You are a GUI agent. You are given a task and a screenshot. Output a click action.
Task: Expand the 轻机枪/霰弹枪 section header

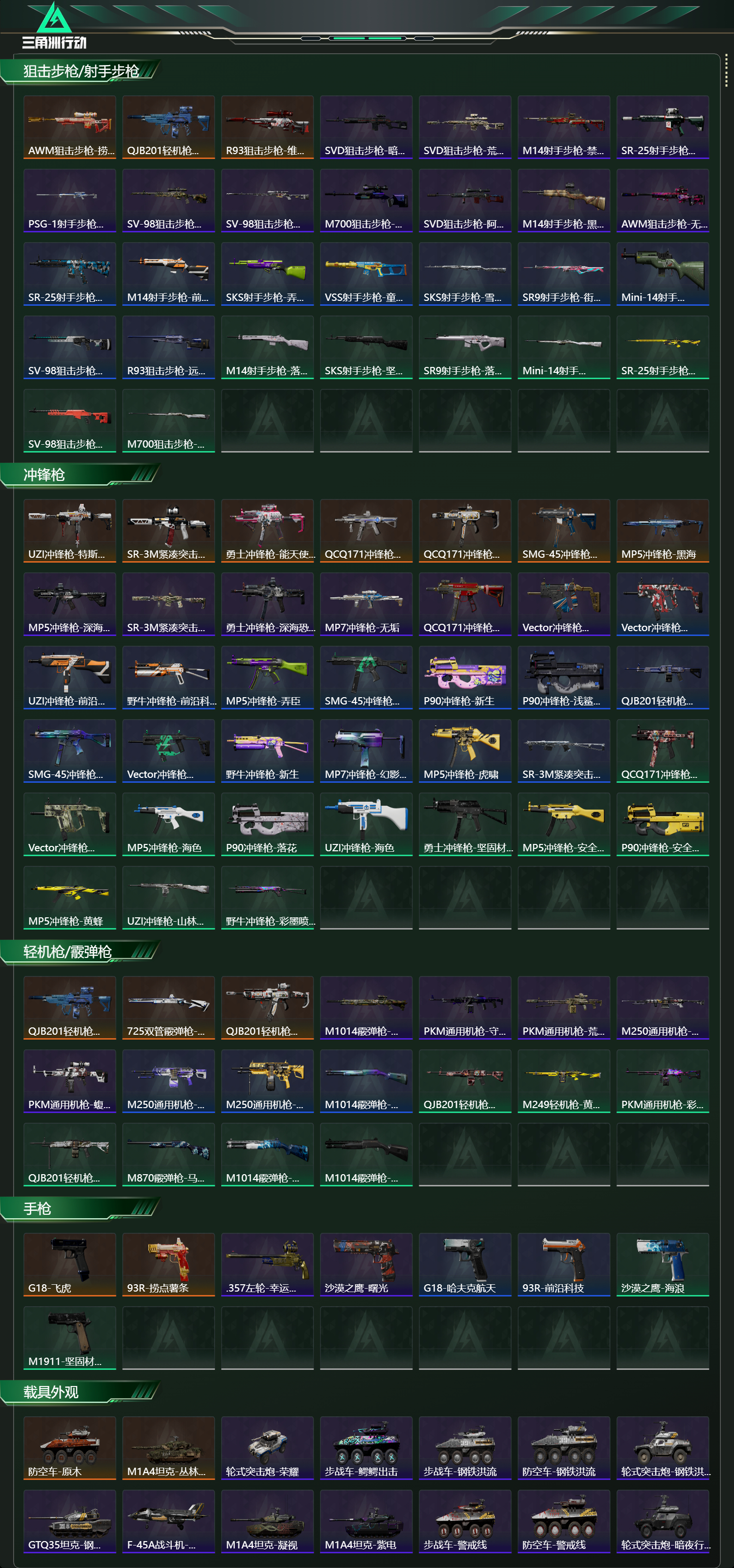pos(80,952)
